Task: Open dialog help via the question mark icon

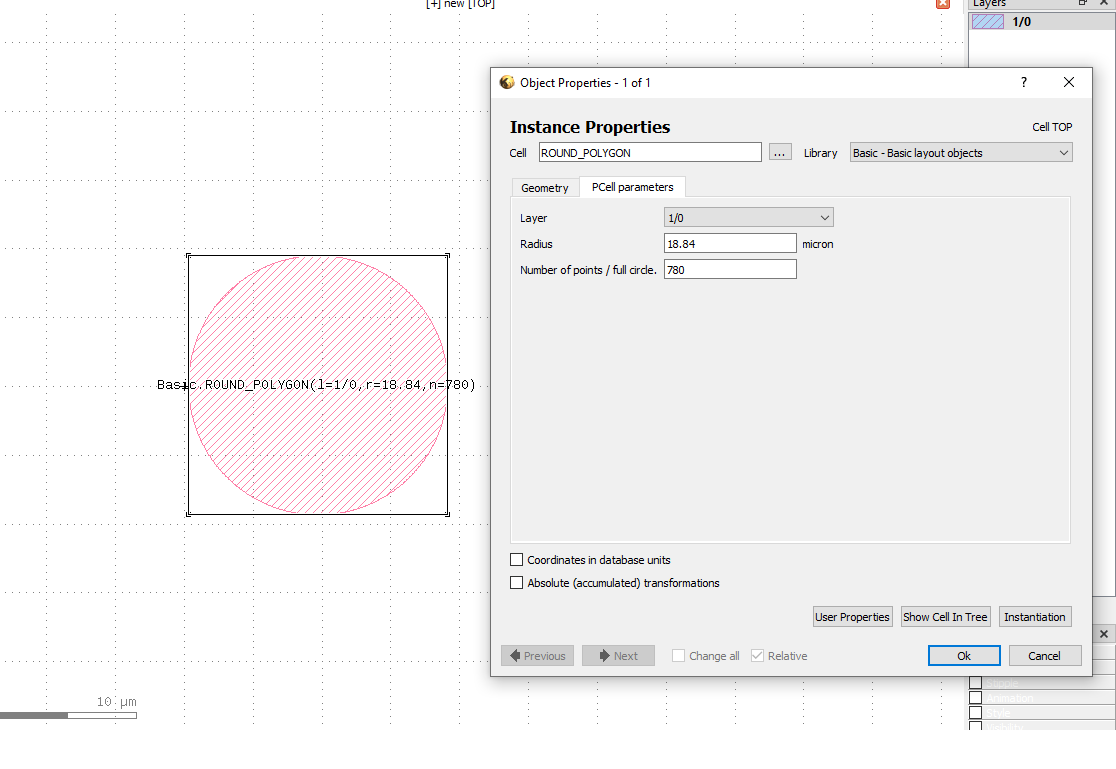Action: pos(1023,82)
